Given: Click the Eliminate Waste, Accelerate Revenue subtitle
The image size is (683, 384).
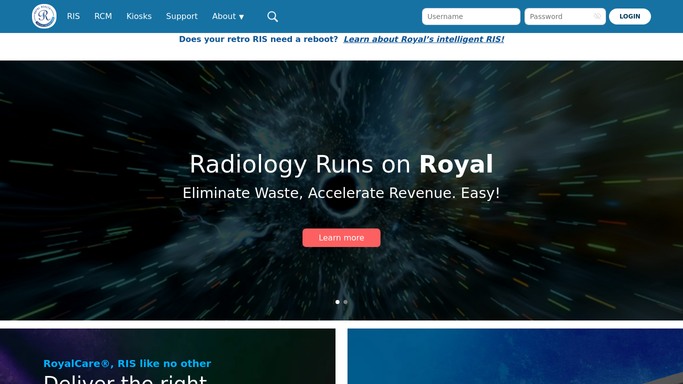Looking at the screenshot, I should (x=341, y=193).
